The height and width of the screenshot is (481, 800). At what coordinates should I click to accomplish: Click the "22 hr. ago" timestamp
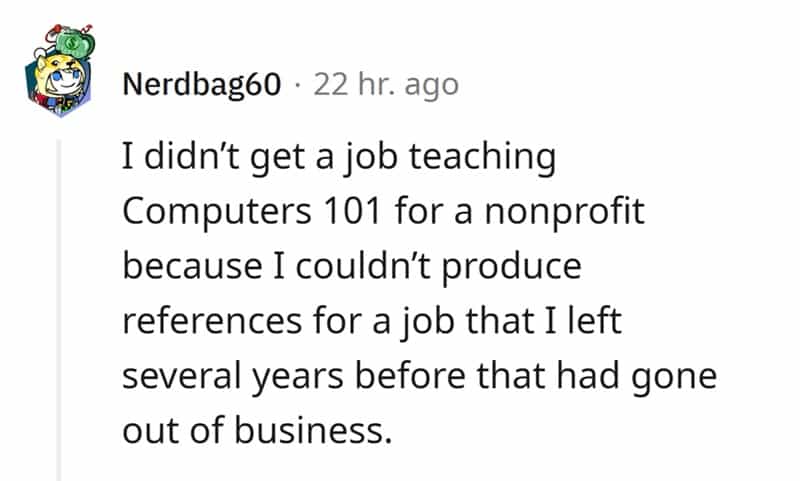coord(386,85)
